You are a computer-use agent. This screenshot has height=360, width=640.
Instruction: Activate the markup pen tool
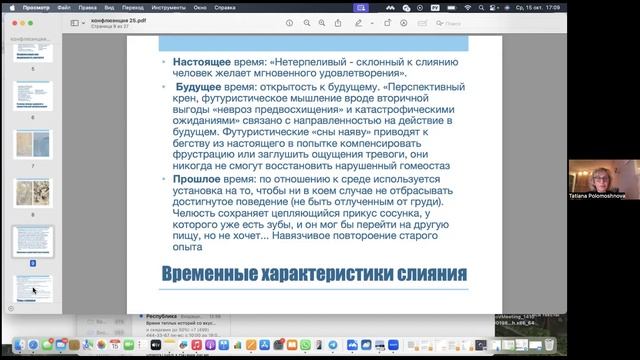click(x=358, y=23)
